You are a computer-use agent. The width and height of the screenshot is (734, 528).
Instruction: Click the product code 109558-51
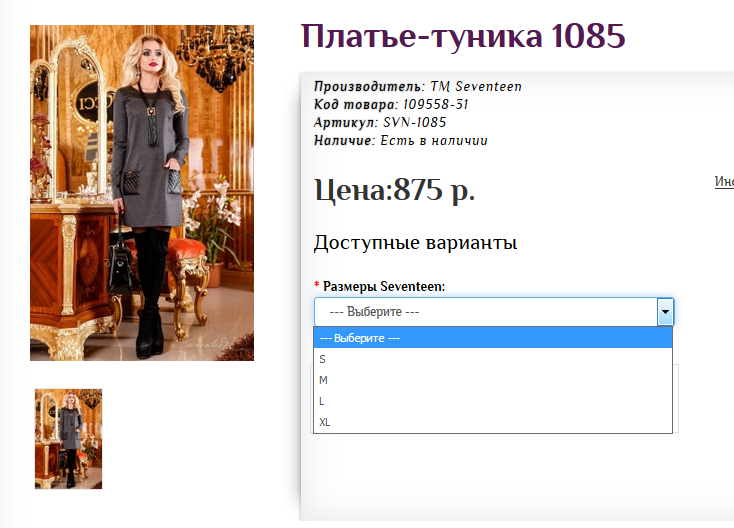coord(436,104)
